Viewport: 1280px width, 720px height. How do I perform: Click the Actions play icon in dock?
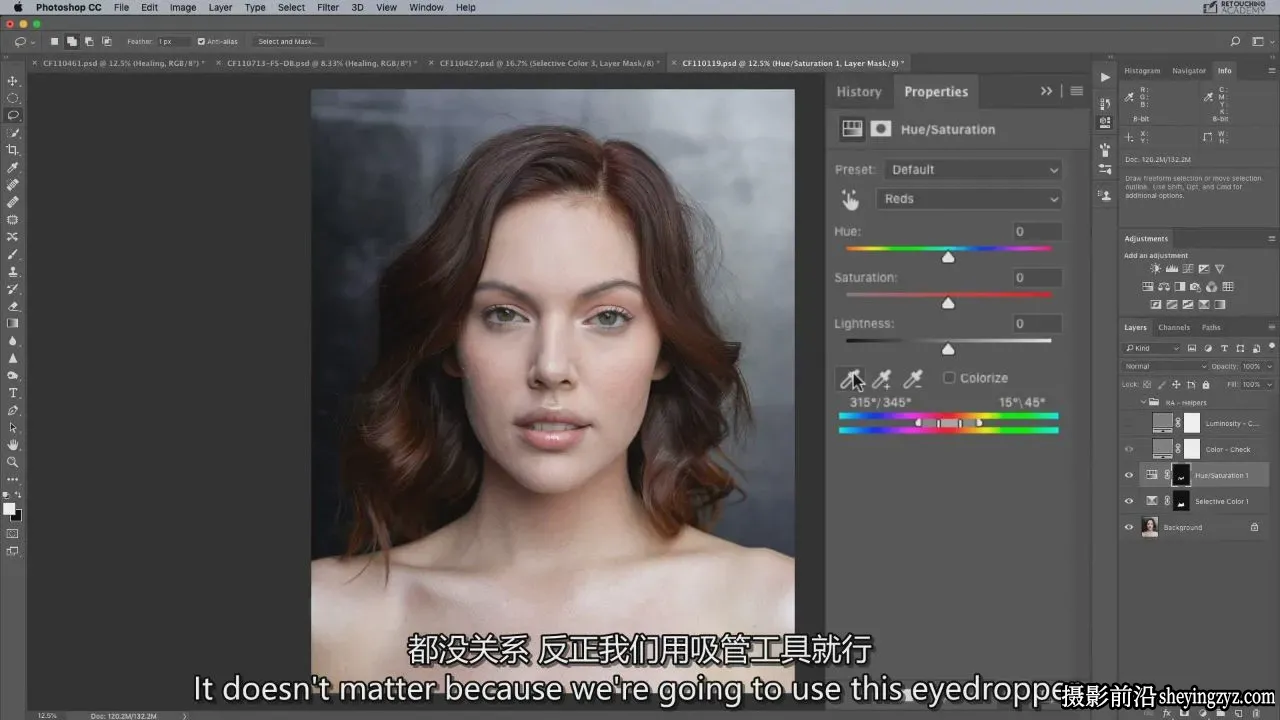pyautogui.click(x=1105, y=77)
